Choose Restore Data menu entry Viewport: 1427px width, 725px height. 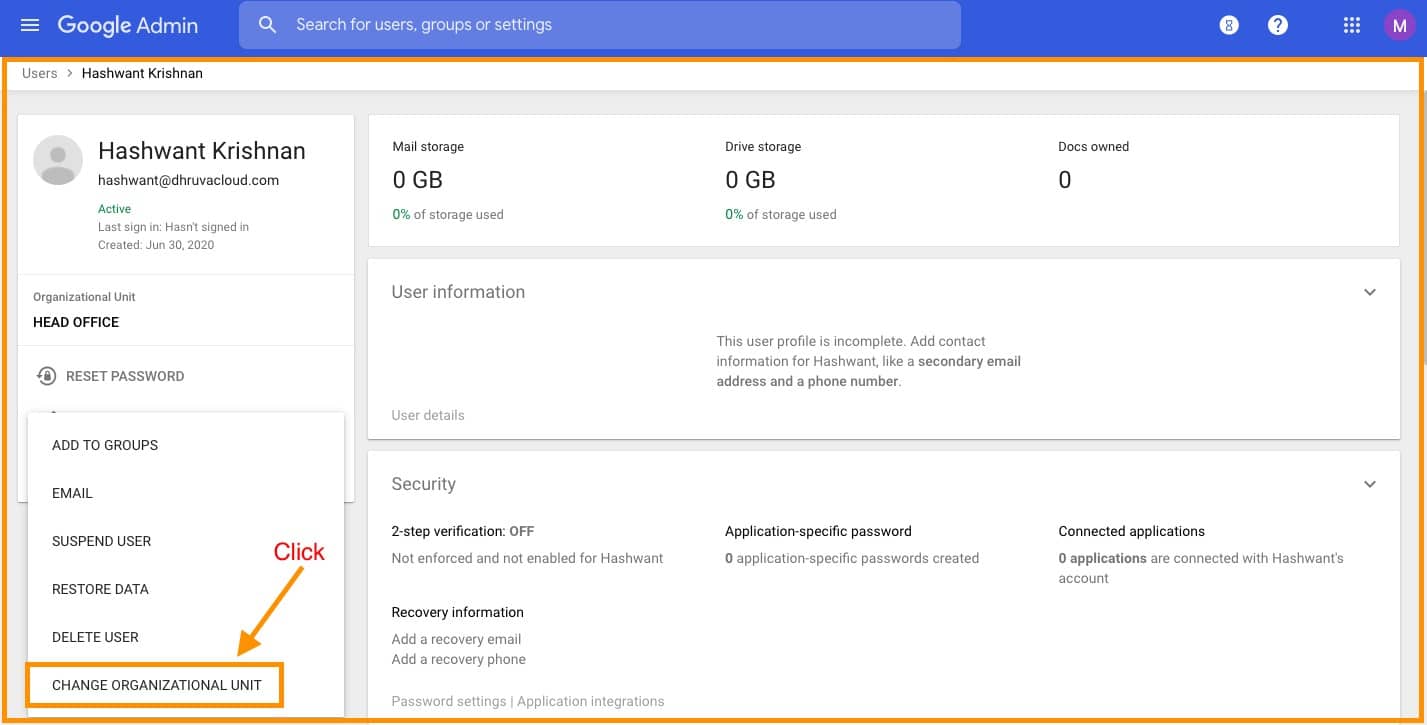pos(100,589)
